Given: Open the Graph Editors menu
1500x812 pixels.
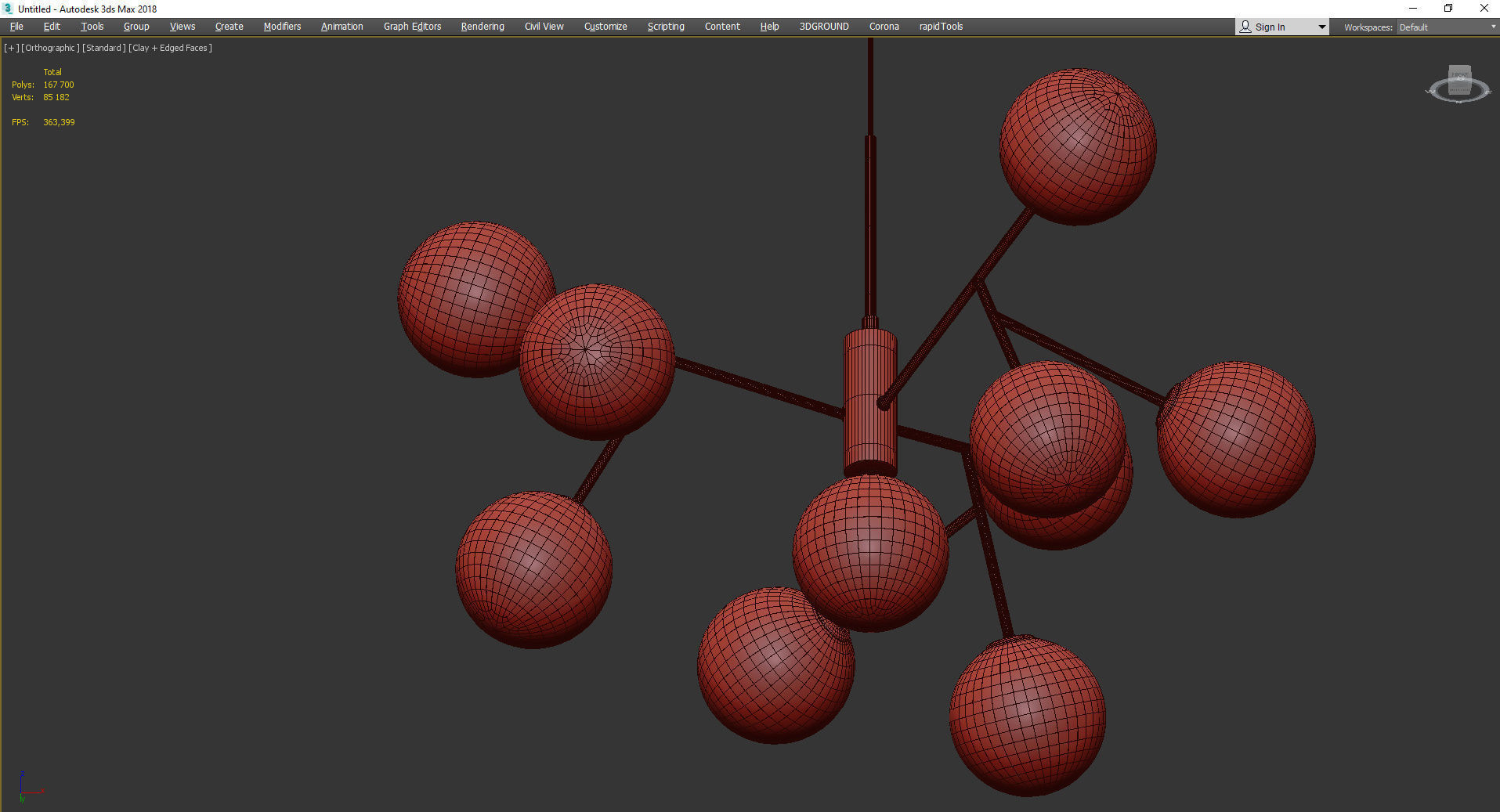Looking at the screenshot, I should tap(413, 27).
